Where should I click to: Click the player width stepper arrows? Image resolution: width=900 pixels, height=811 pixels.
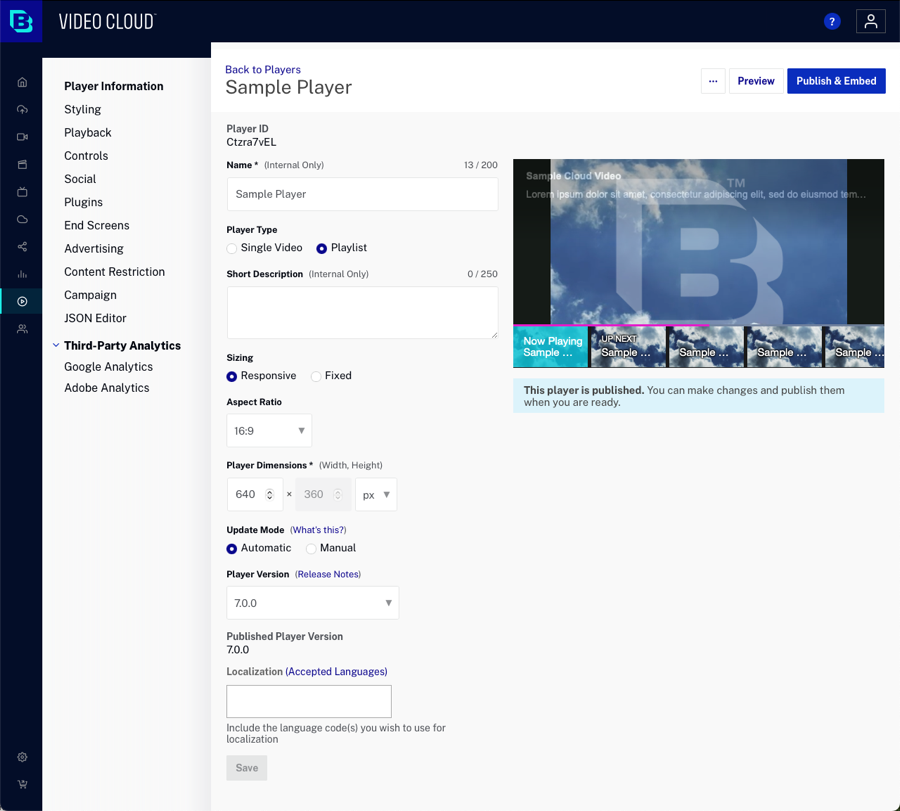pyautogui.click(x=270, y=495)
